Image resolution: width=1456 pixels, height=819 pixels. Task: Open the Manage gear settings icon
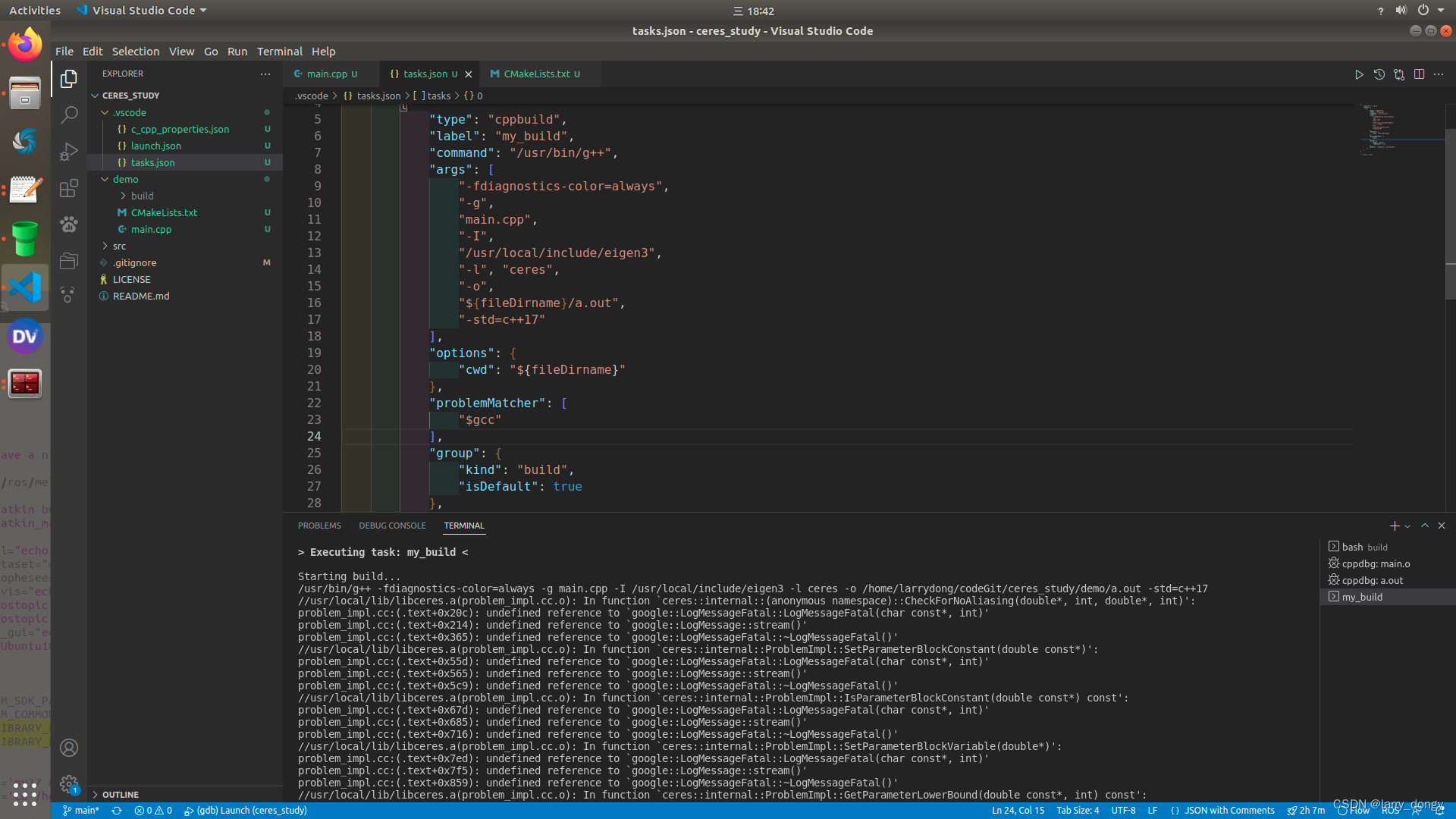(69, 784)
